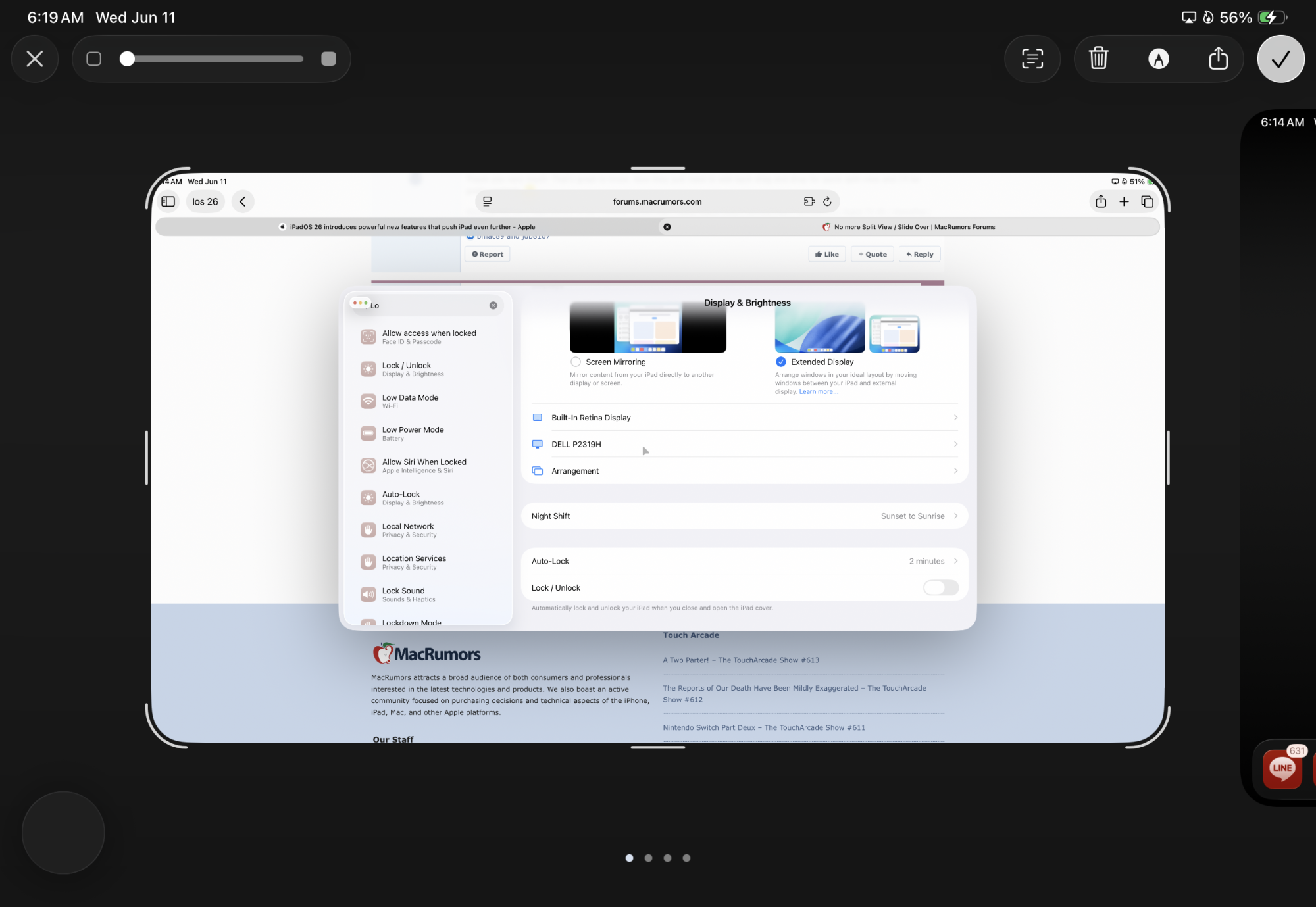1316x907 pixels.
Task: Click the forums.macrumors.com address field
Action: tap(657, 202)
